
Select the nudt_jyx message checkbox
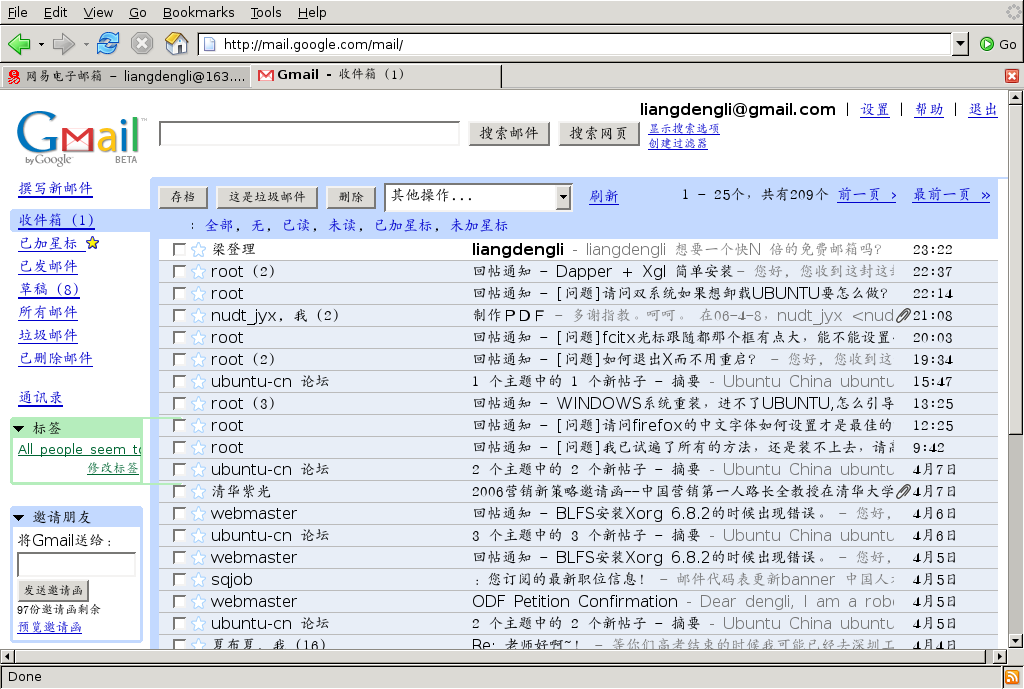pyautogui.click(x=179, y=315)
